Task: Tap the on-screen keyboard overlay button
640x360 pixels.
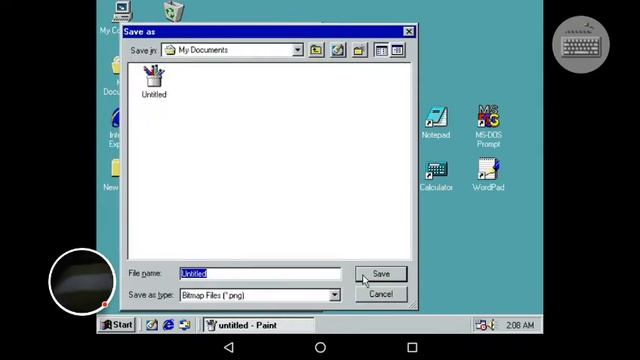Action: [581, 44]
